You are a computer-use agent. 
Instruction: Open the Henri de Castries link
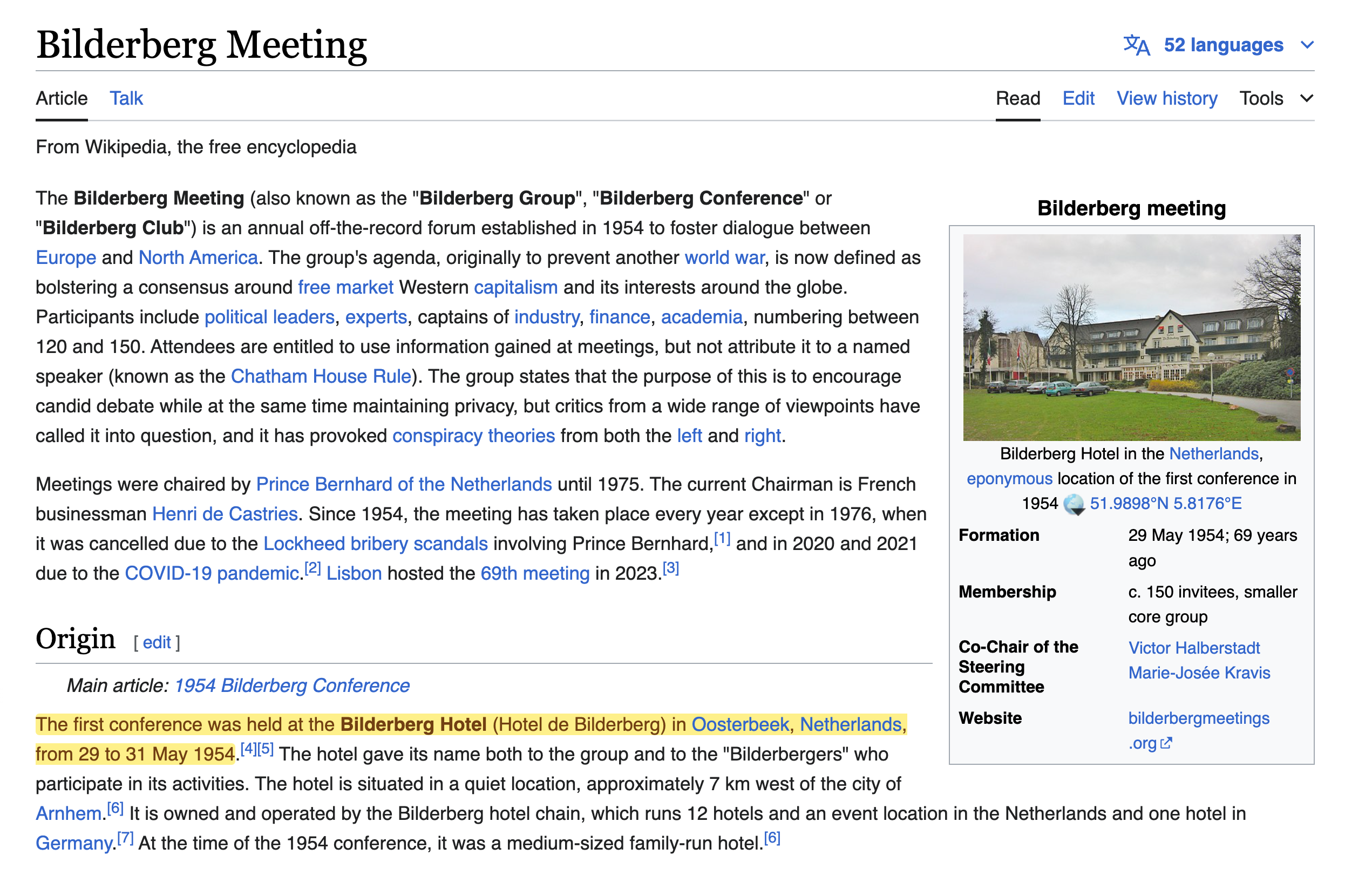[x=225, y=514]
